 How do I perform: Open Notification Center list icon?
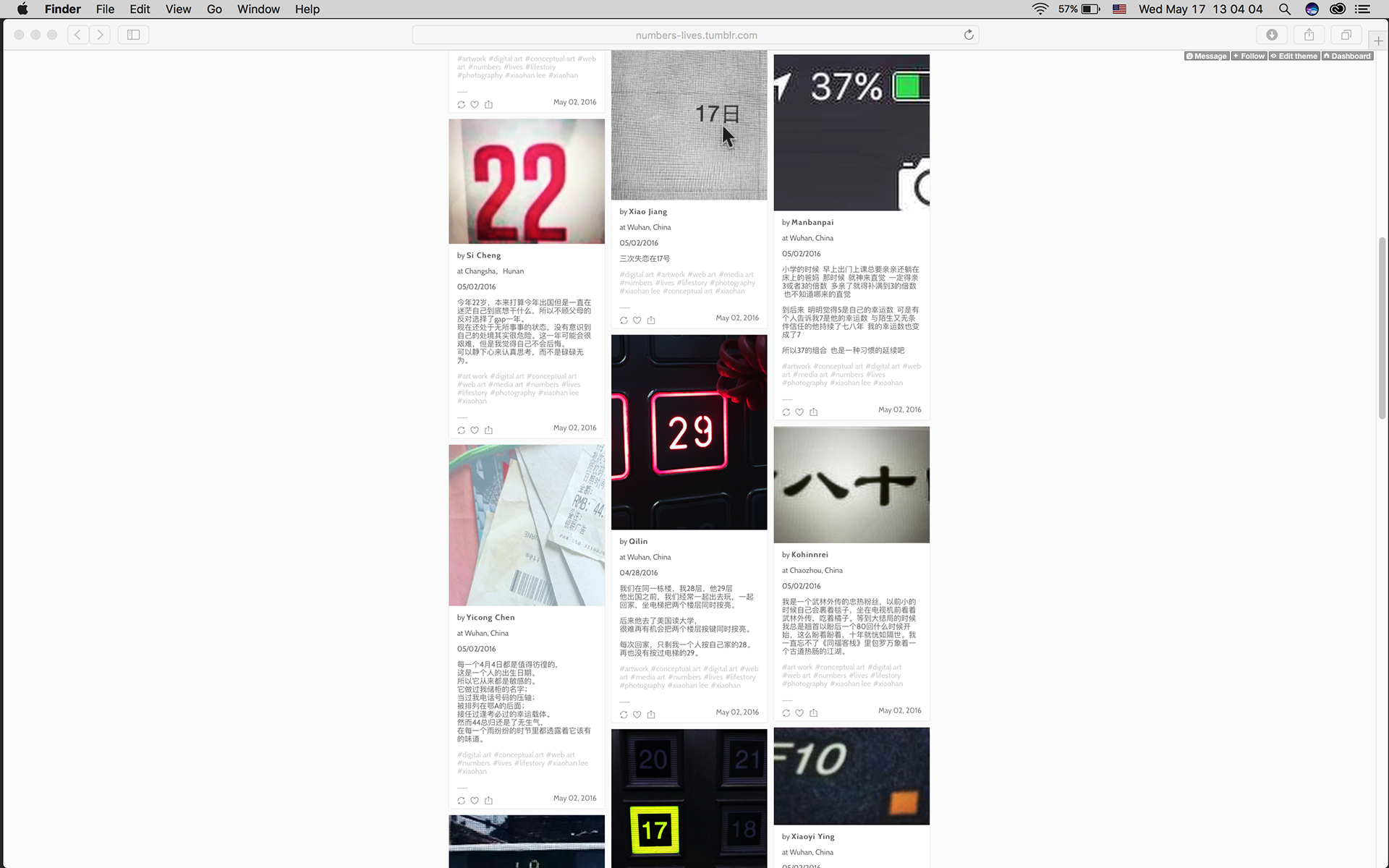1362,9
